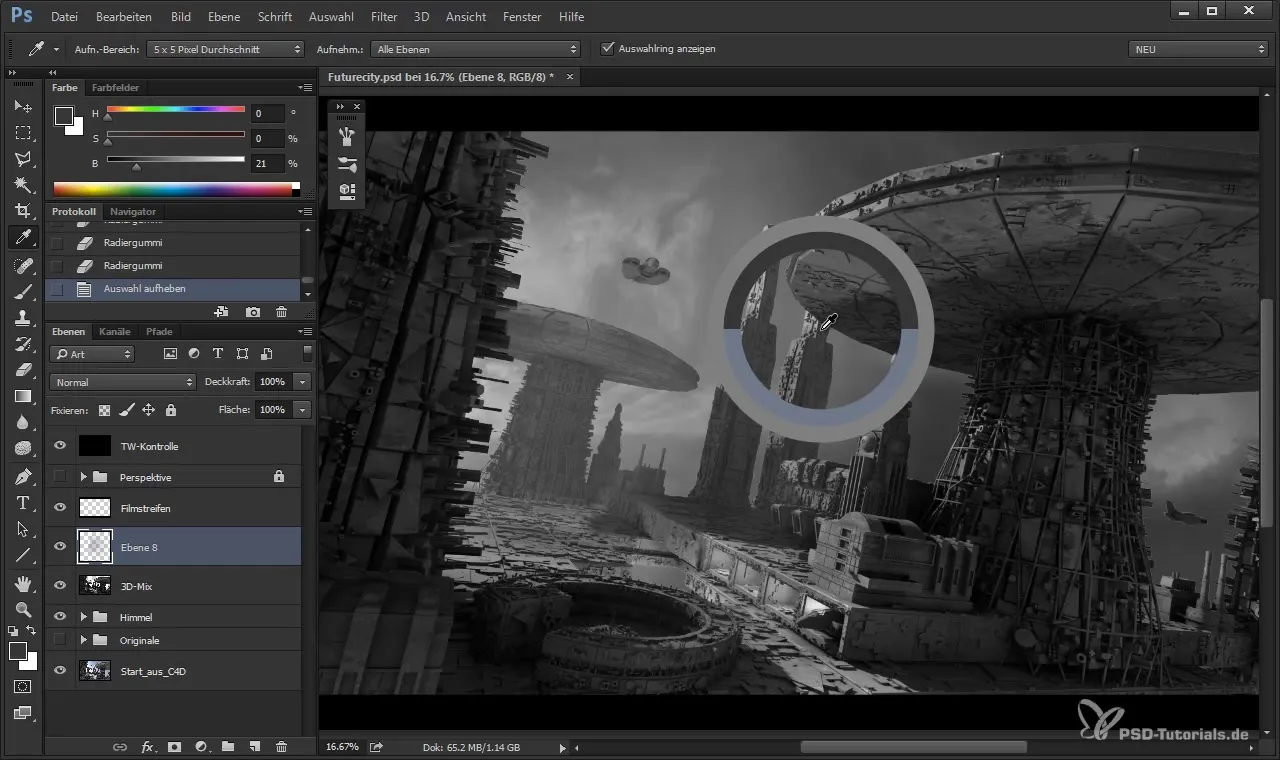Show the Originale group
Viewport: 1280px width, 760px height.
tap(59, 640)
